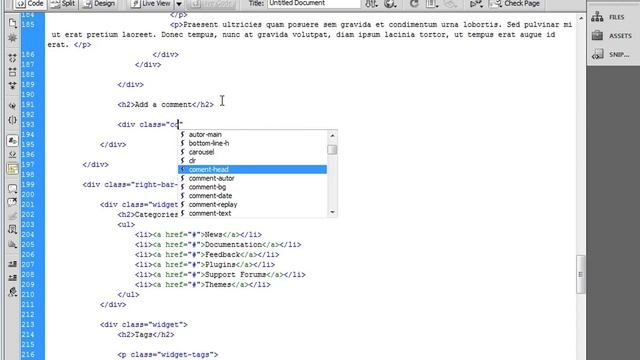Click code editor vertical scrollbar thumb
640x360 pixels.
(x=580, y=274)
